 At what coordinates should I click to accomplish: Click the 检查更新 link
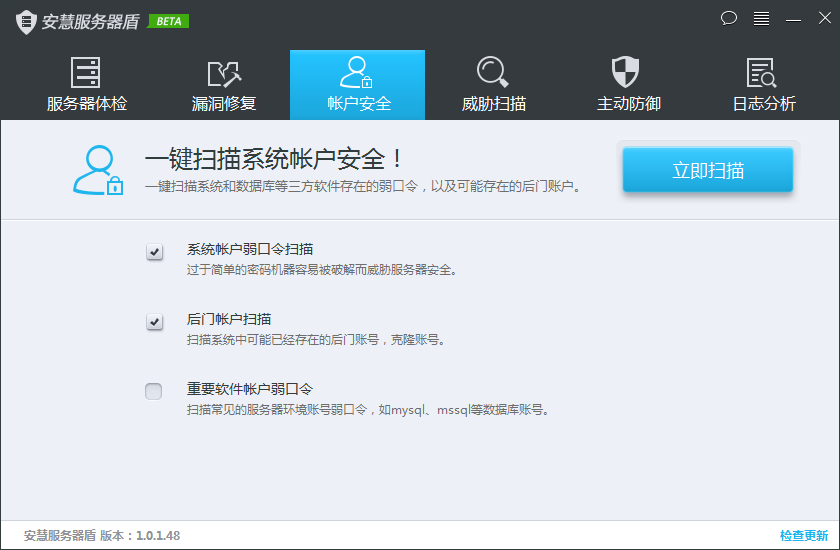click(x=804, y=535)
